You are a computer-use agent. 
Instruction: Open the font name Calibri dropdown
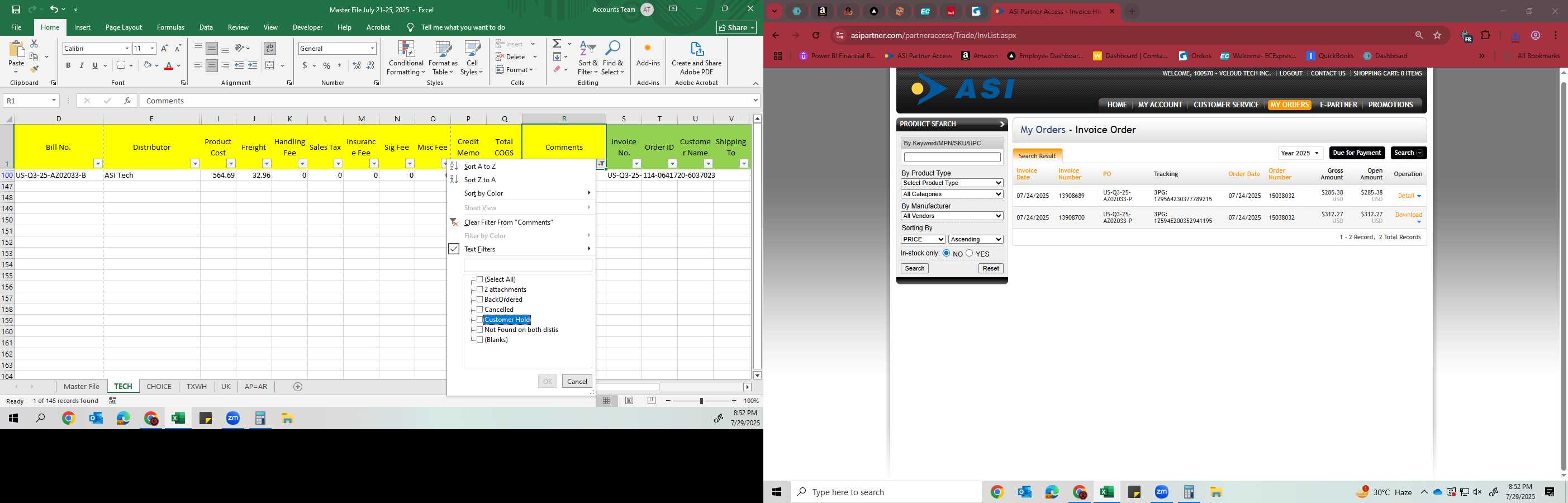pos(127,48)
